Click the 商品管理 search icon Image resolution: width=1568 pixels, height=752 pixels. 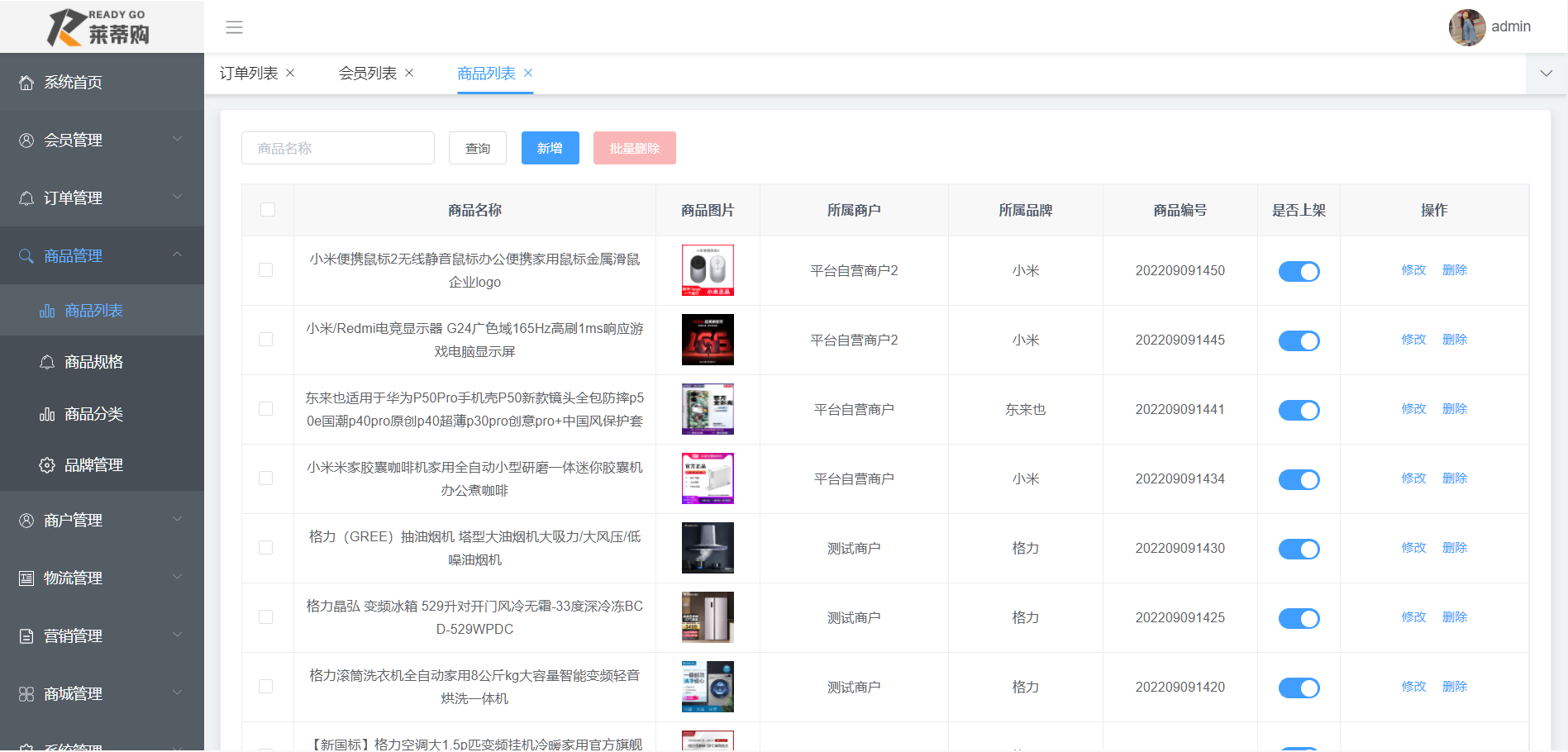point(26,256)
